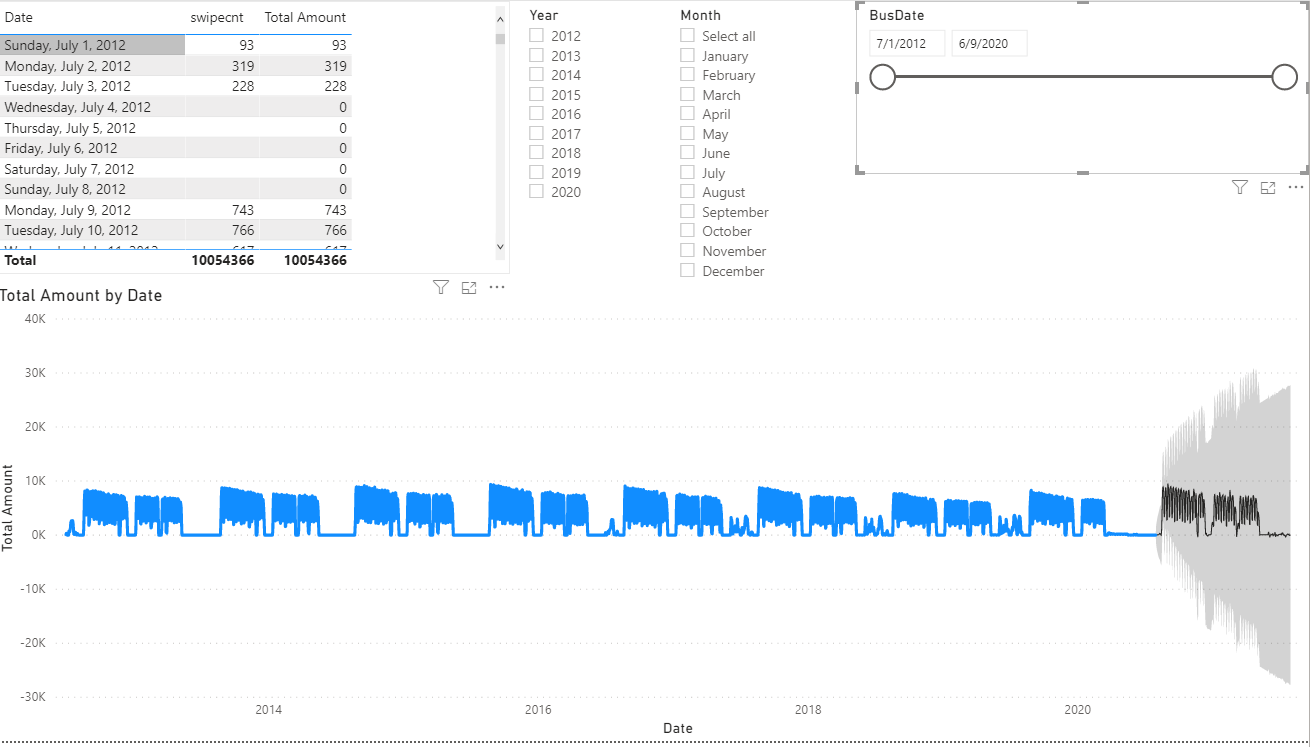Select the January checkbox

point(688,55)
